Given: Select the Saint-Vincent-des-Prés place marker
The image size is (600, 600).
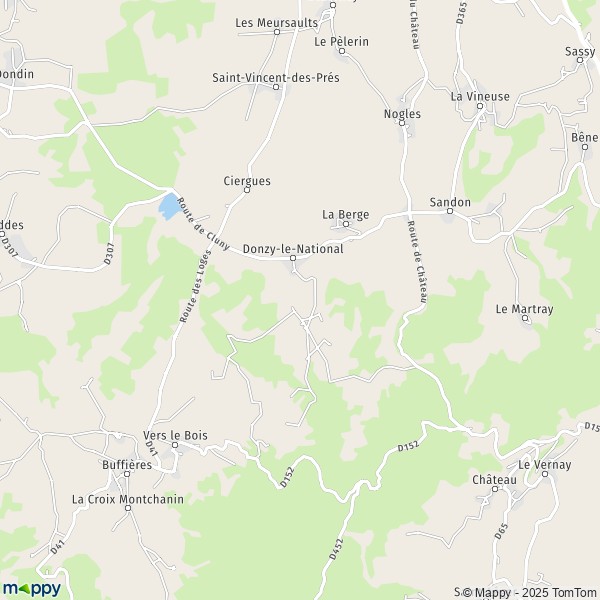Looking at the screenshot, I should [x=276, y=87].
